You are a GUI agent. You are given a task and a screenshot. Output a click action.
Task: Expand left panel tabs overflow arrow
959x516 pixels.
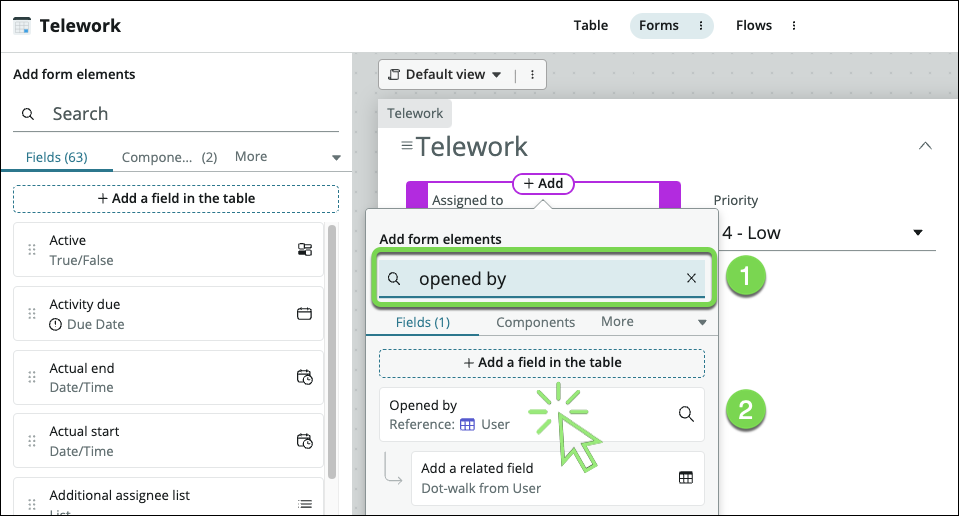[336, 158]
